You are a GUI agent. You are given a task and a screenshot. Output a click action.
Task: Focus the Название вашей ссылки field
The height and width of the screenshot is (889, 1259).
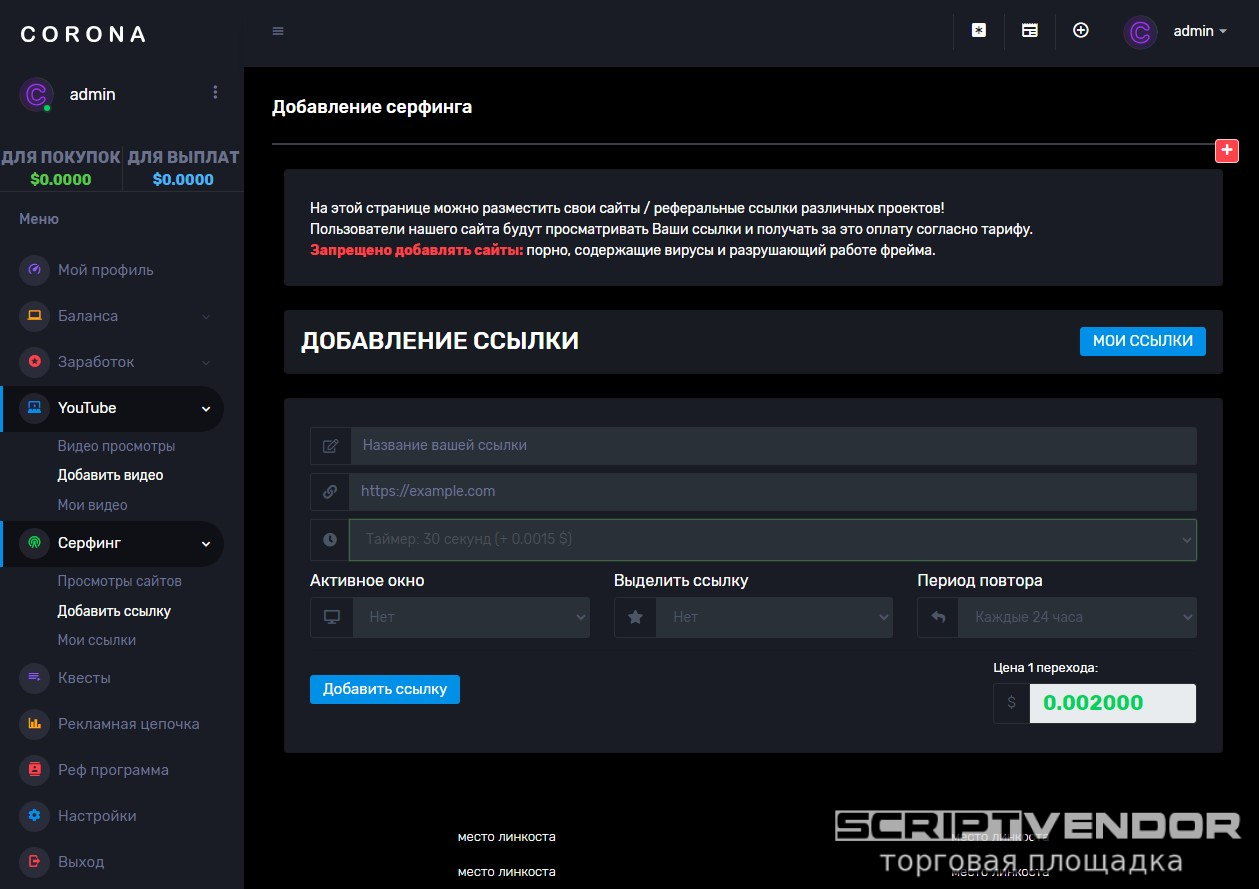pos(773,446)
